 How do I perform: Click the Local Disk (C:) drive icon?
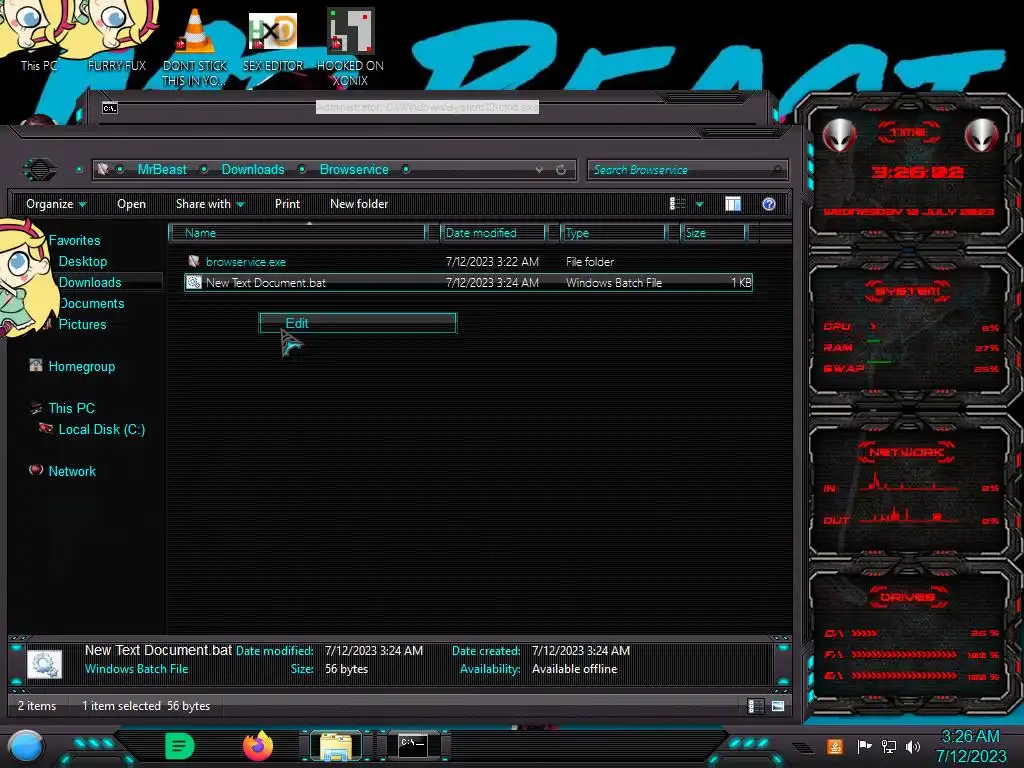pyautogui.click(x=46, y=428)
